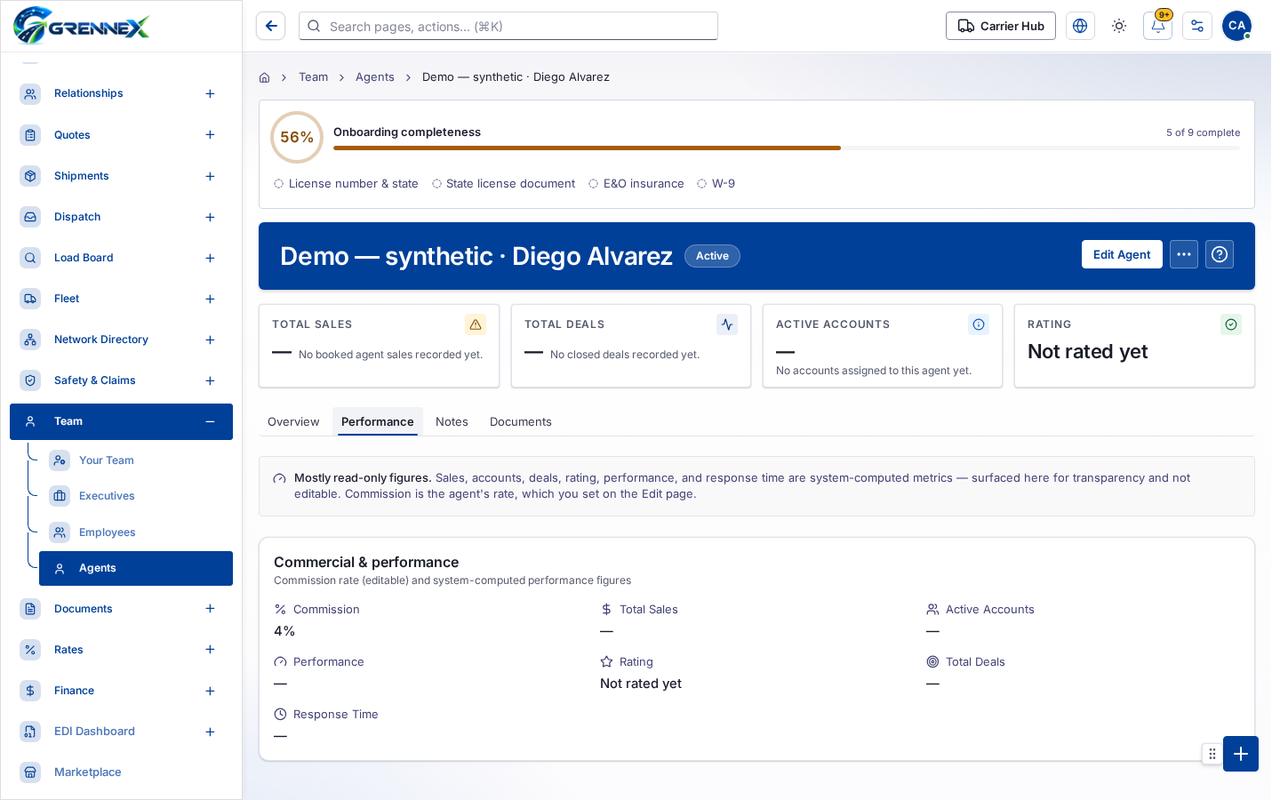Open the language globe icon
This screenshot has height=800, width=1280.
pos(1080,26)
